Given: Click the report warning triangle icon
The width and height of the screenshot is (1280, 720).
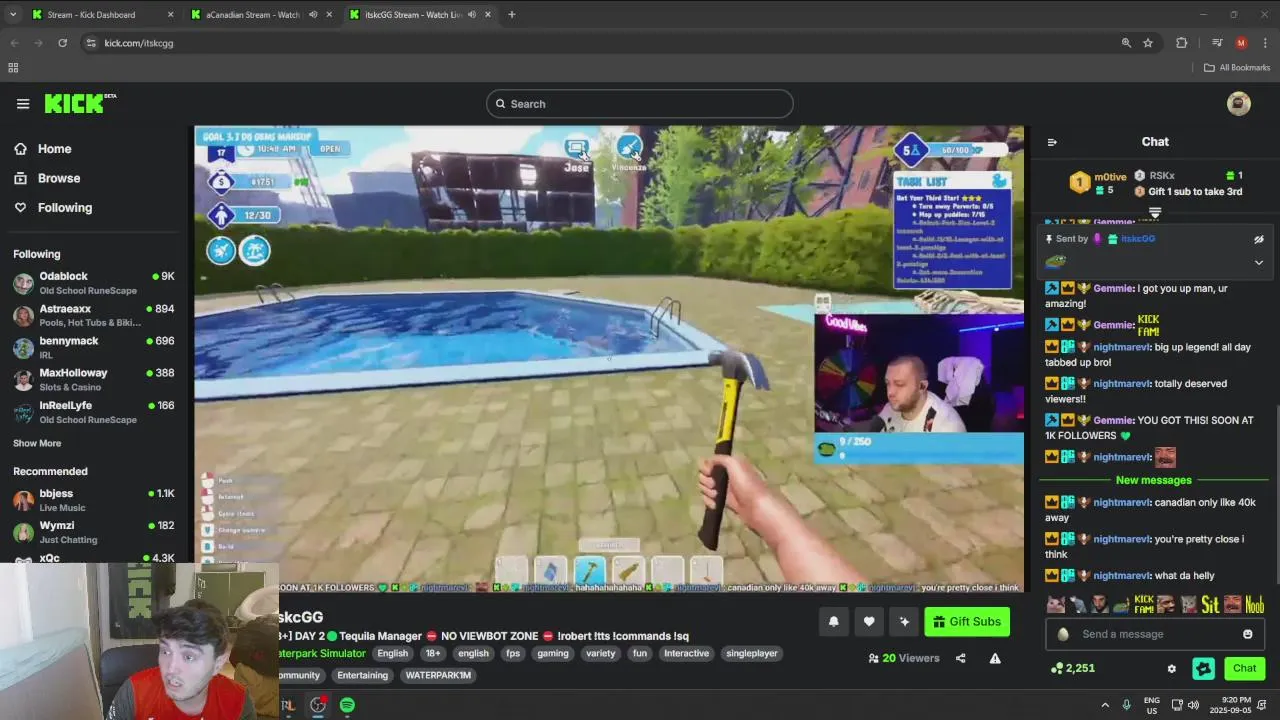Looking at the screenshot, I should [995, 658].
